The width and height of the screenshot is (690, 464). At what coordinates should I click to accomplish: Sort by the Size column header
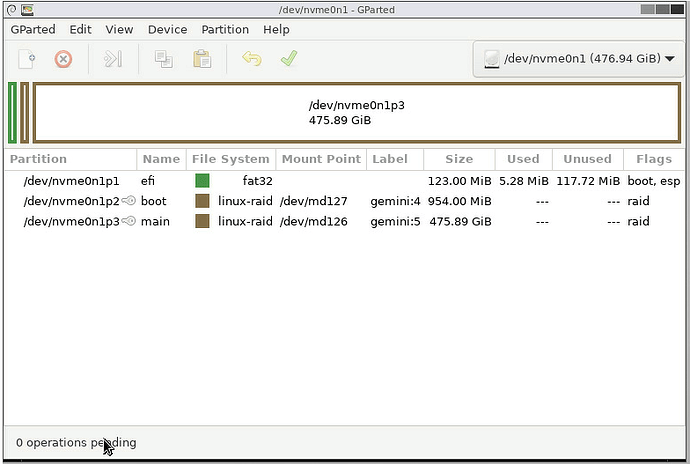coord(459,159)
